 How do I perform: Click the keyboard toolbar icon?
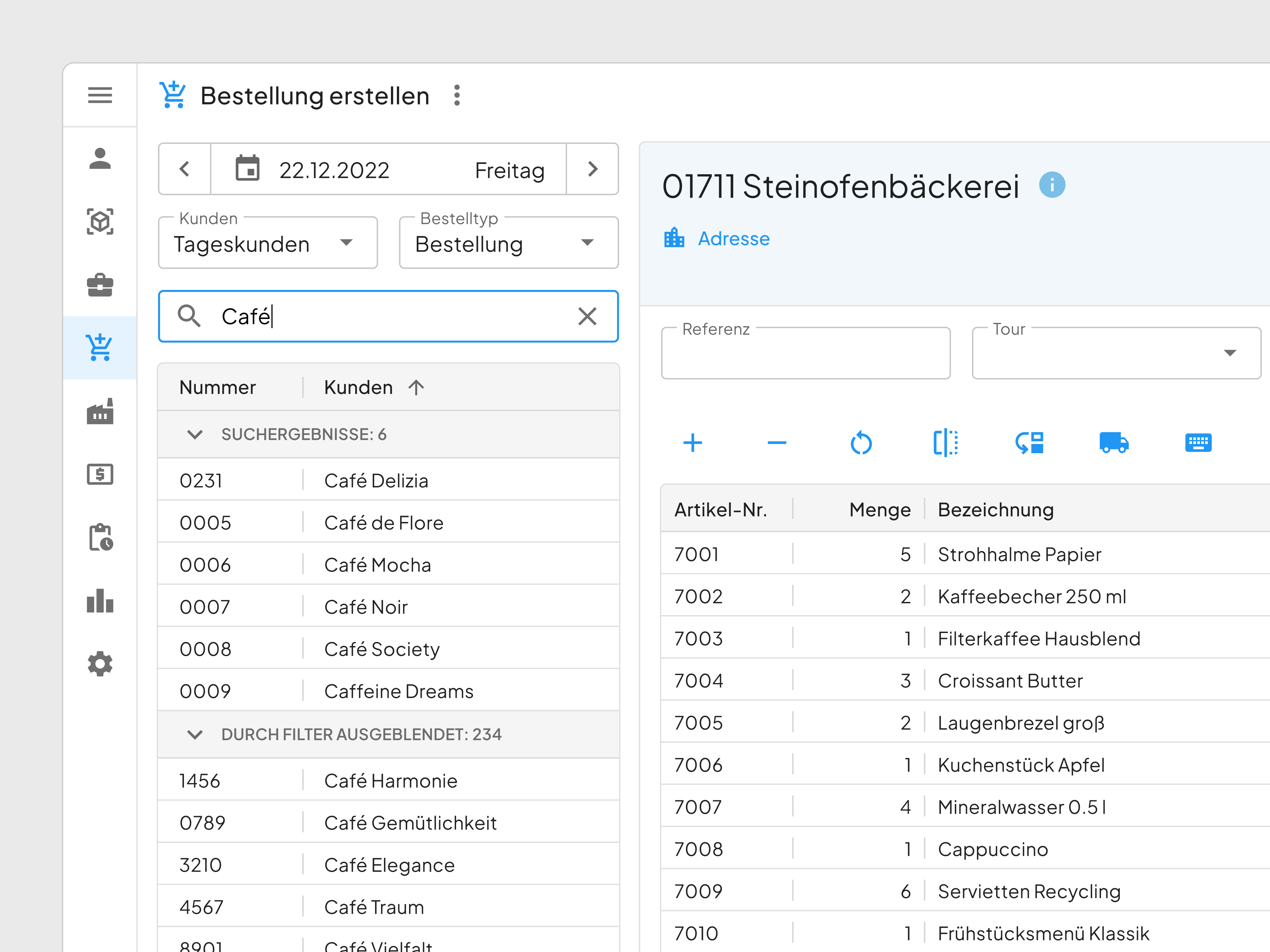click(1198, 443)
